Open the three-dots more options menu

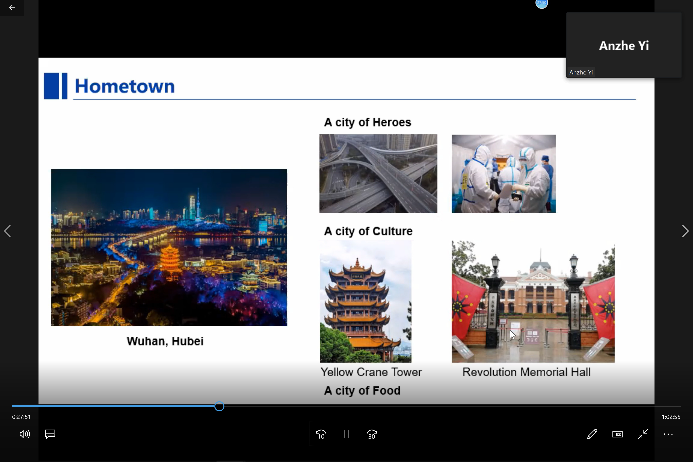[x=668, y=434]
